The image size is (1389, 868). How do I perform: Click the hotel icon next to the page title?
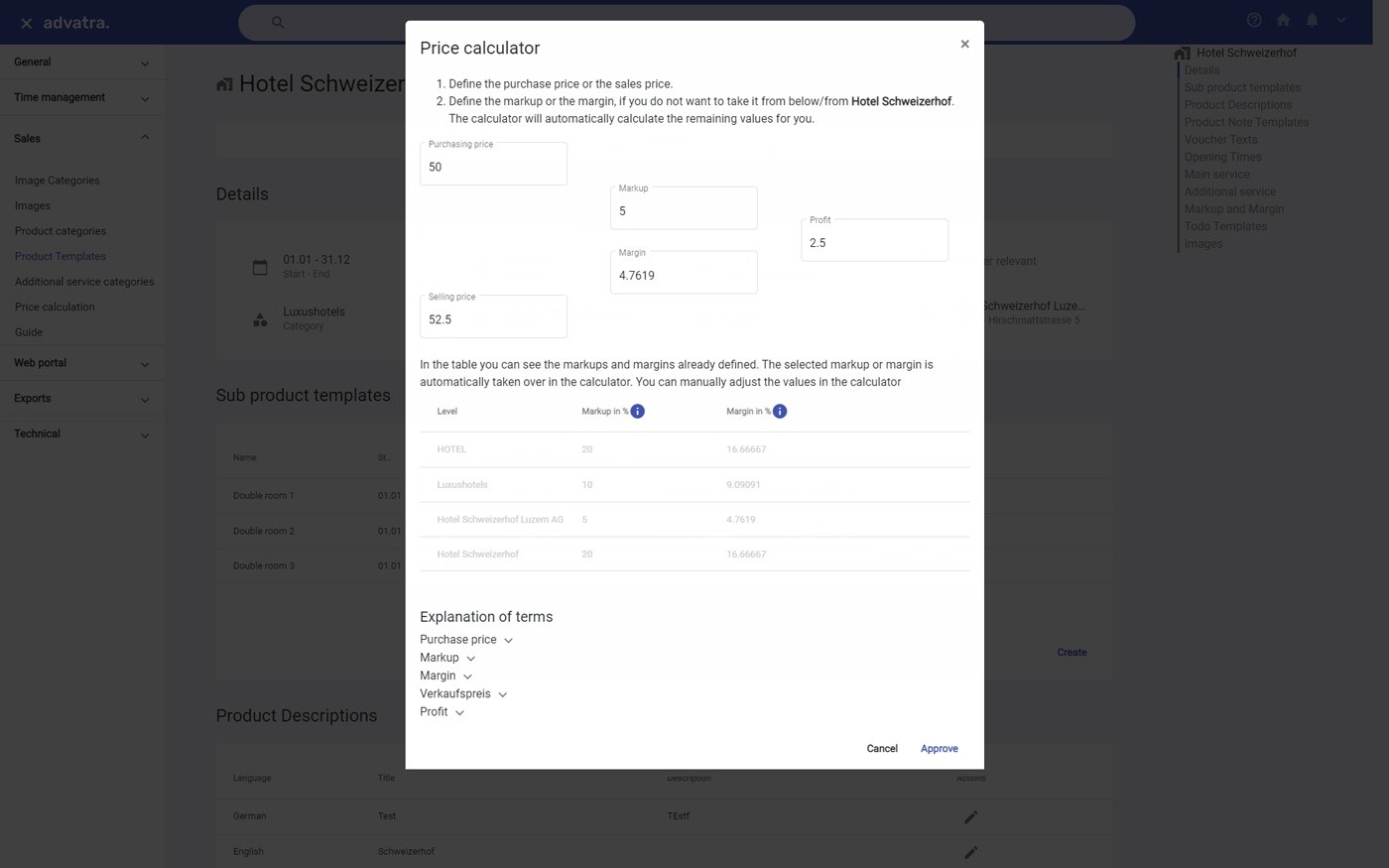(x=225, y=84)
